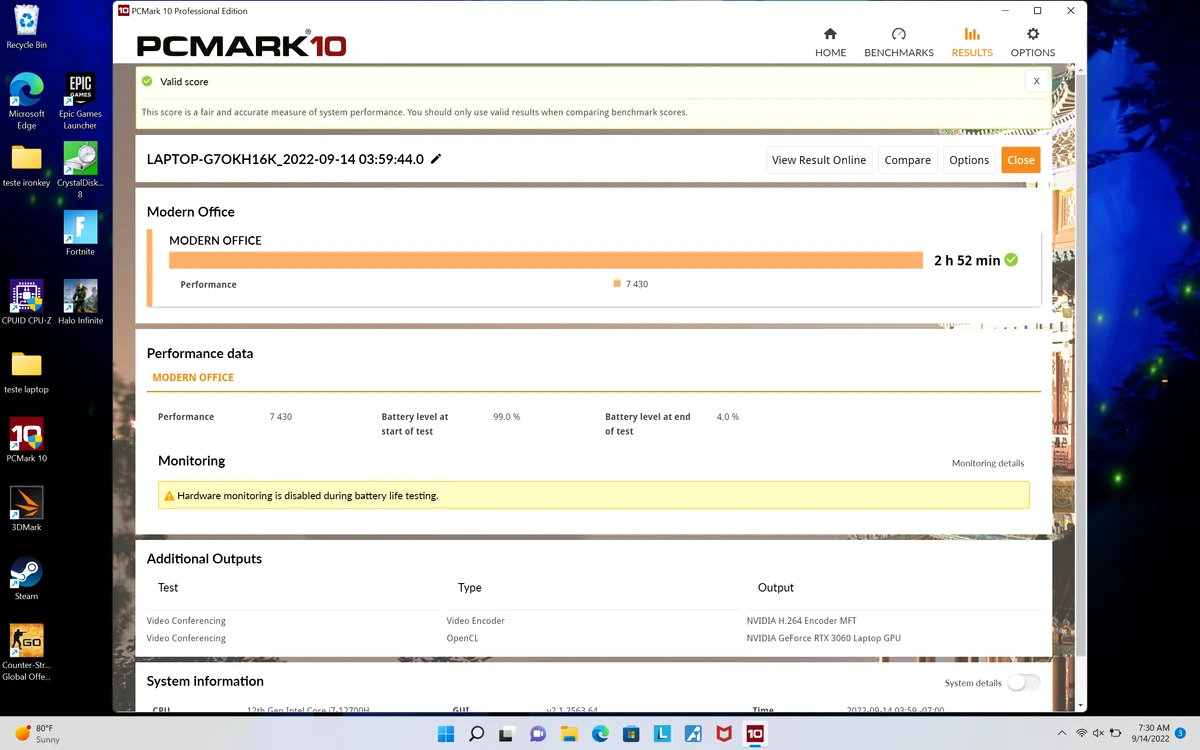Switch to the BENCHMARKS tab
This screenshot has width=1200, height=750.
pos(898,42)
